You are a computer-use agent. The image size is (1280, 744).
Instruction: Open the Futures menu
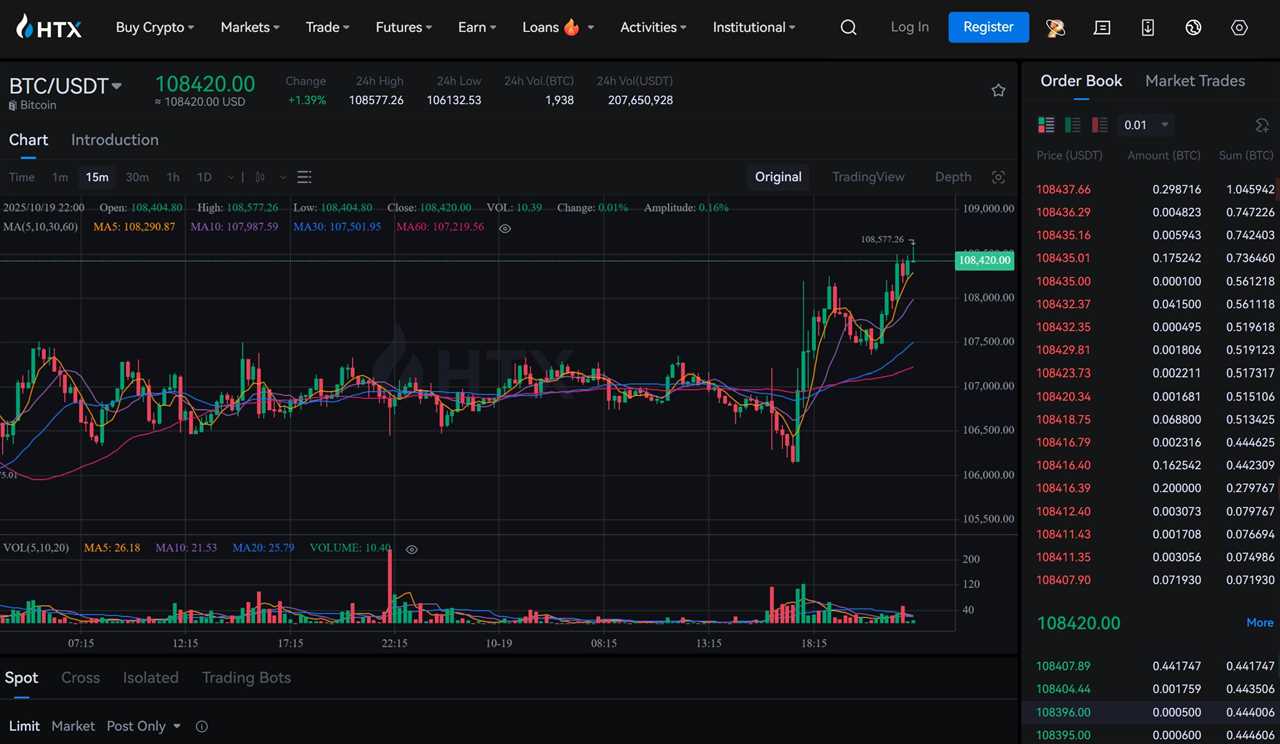click(403, 28)
